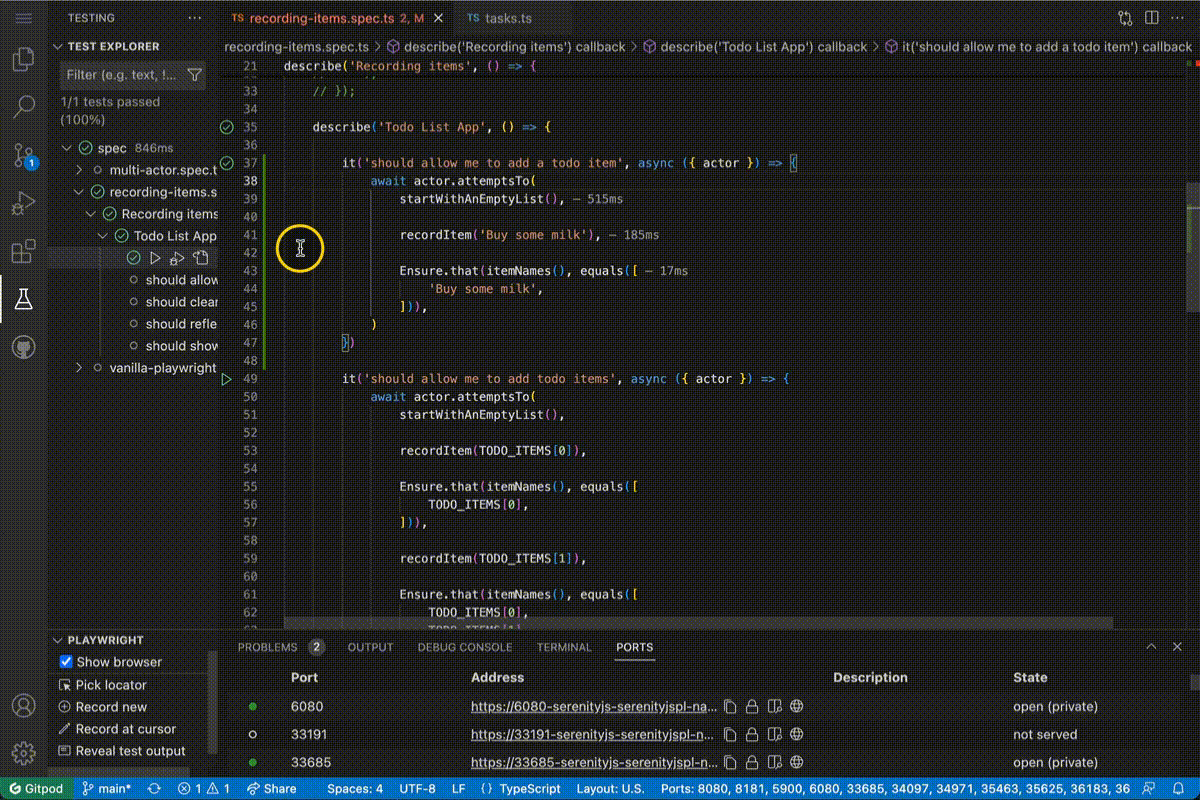Collapse the Recording items test group

pos(91,213)
